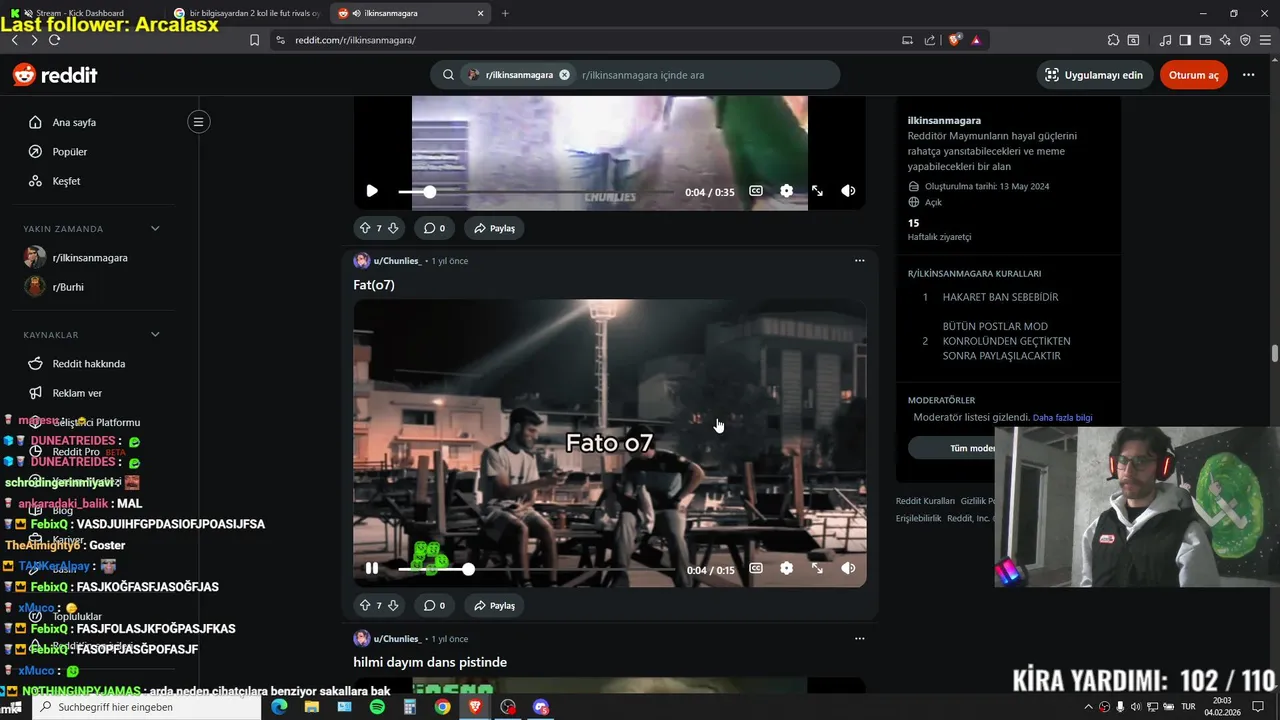Open the Reddit logo home link
The image size is (1280, 720).
pyautogui.click(x=55, y=75)
